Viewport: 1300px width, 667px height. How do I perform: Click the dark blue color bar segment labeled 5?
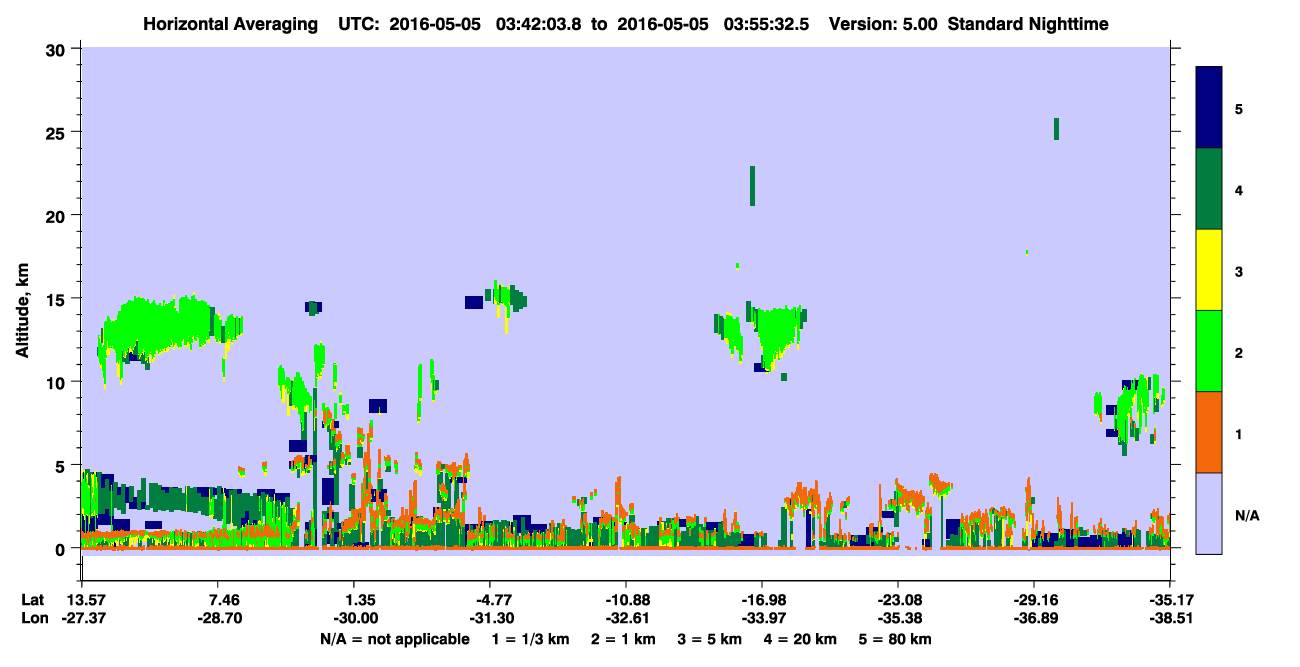pyautogui.click(x=1209, y=108)
